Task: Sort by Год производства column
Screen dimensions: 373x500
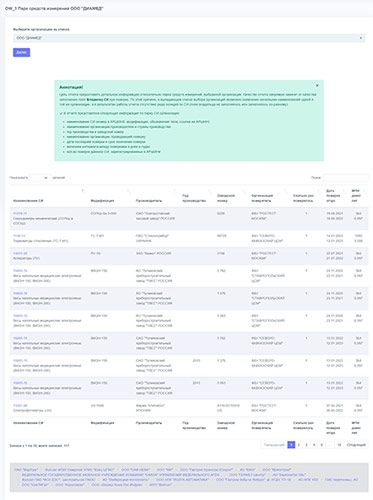Action: [194, 198]
